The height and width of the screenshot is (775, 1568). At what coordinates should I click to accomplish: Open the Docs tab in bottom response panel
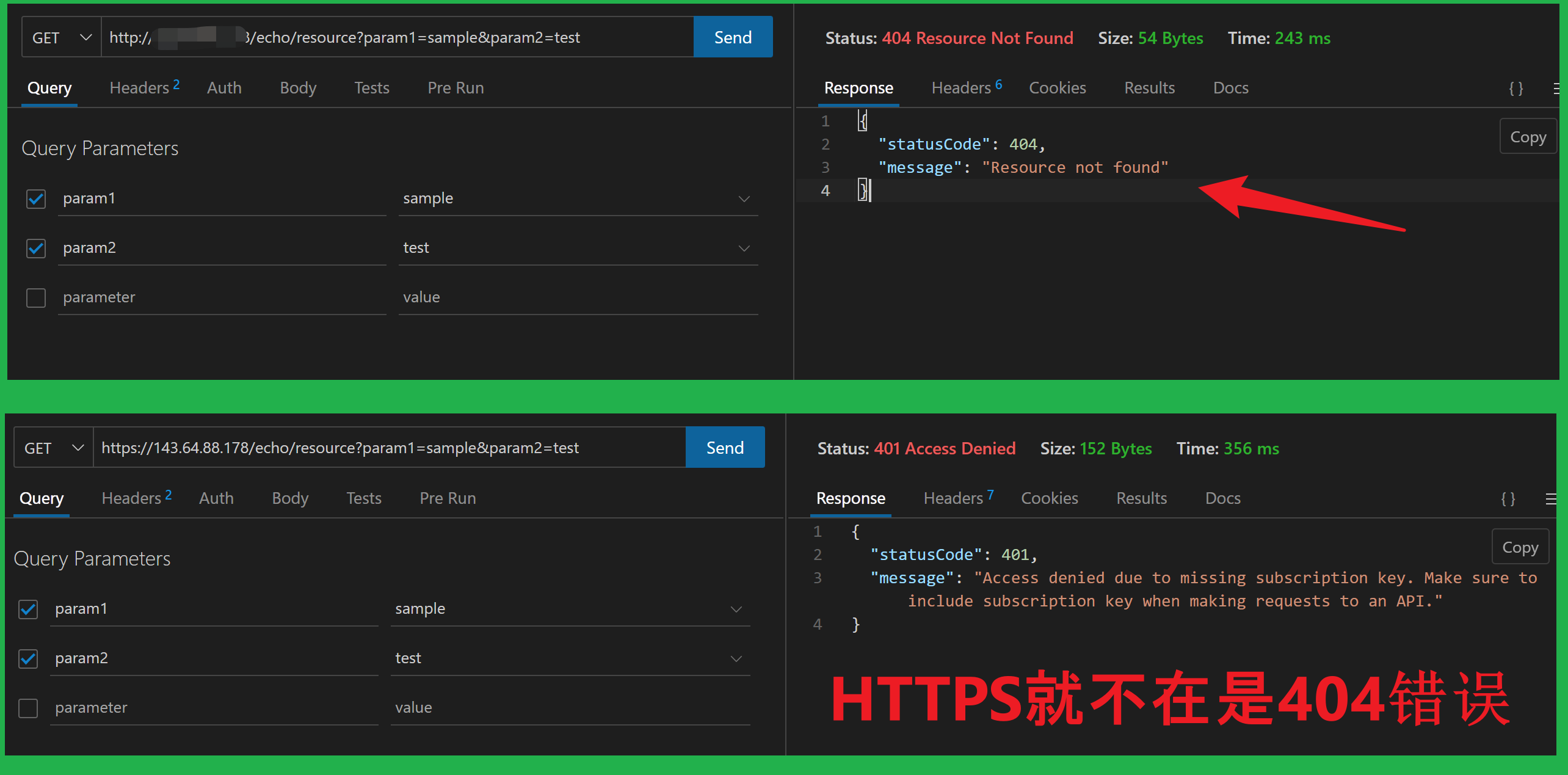tap(1222, 498)
